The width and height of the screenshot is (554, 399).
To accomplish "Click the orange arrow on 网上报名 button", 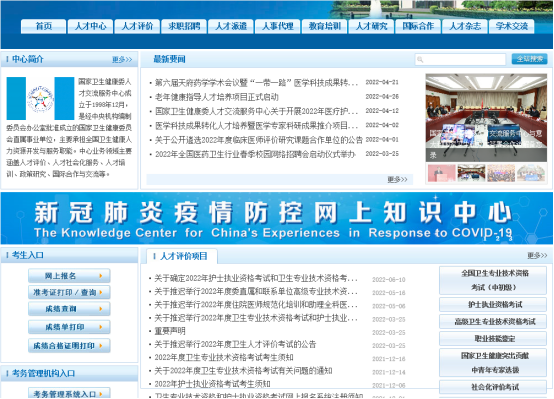I will (x=101, y=276).
